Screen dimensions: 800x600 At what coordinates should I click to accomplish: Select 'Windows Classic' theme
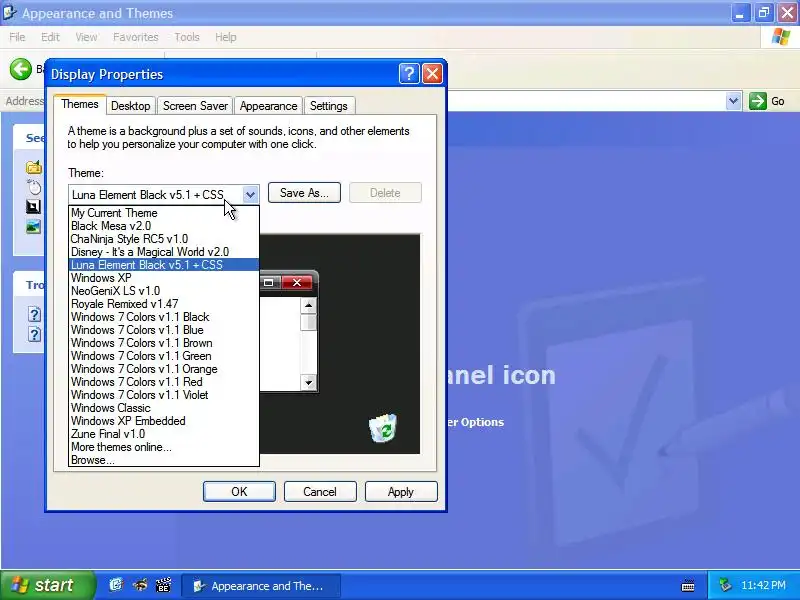tap(164, 408)
